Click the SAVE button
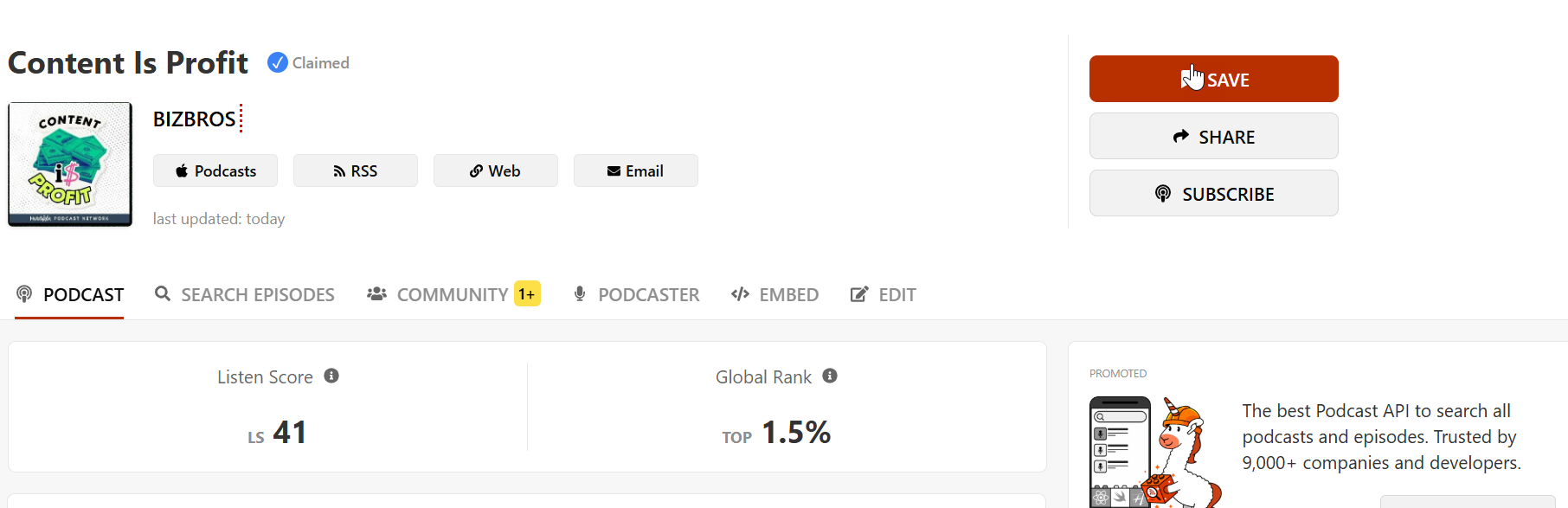 pyautogui.click(x=1213, y=79)
